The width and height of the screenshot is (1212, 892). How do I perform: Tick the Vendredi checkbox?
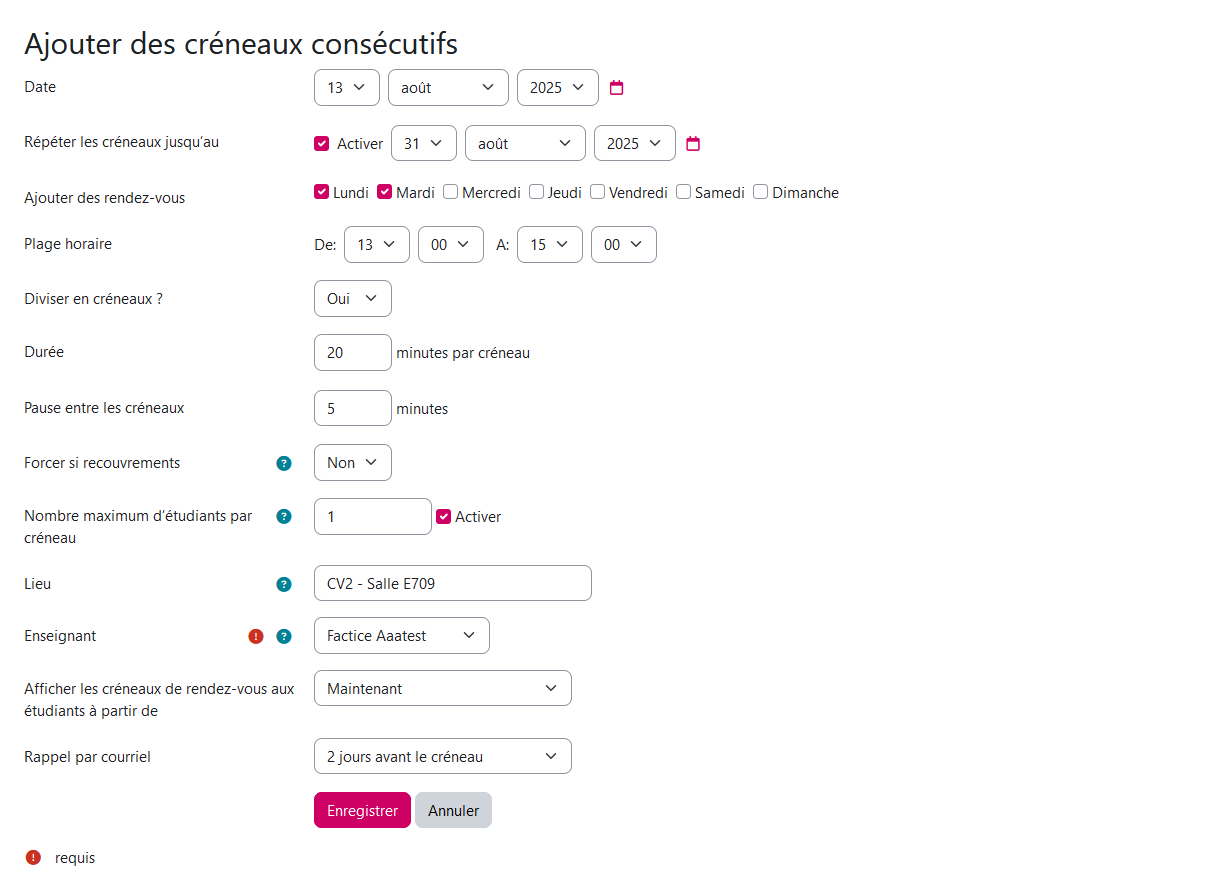click(x=598, y=192)
